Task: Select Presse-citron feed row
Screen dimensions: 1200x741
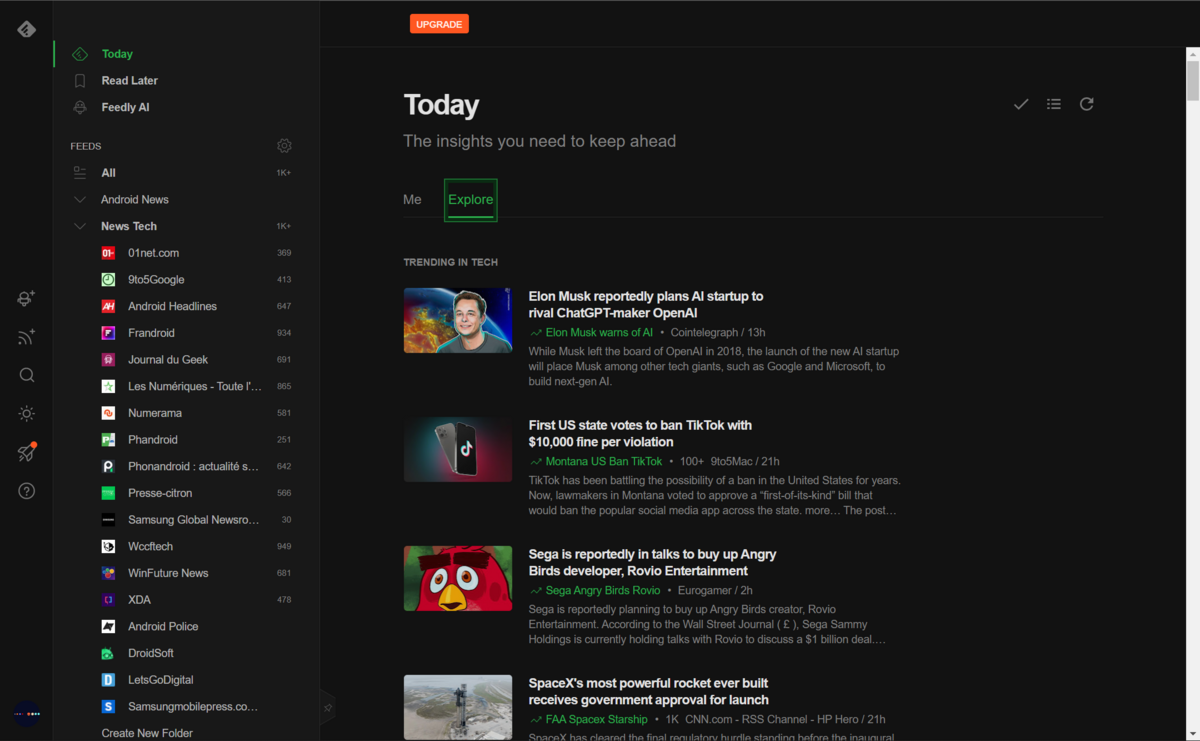Action: (186, 493)
